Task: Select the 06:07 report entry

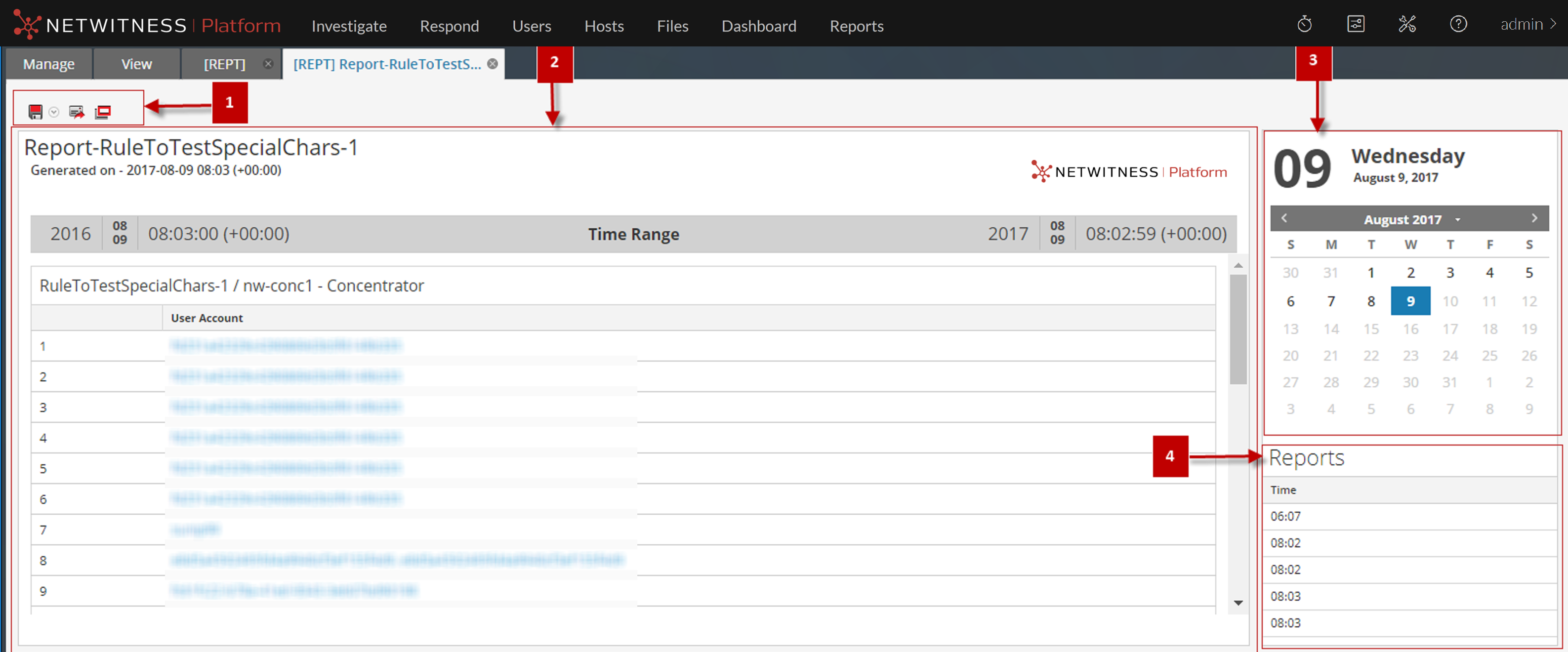Action: [1285, 516]
